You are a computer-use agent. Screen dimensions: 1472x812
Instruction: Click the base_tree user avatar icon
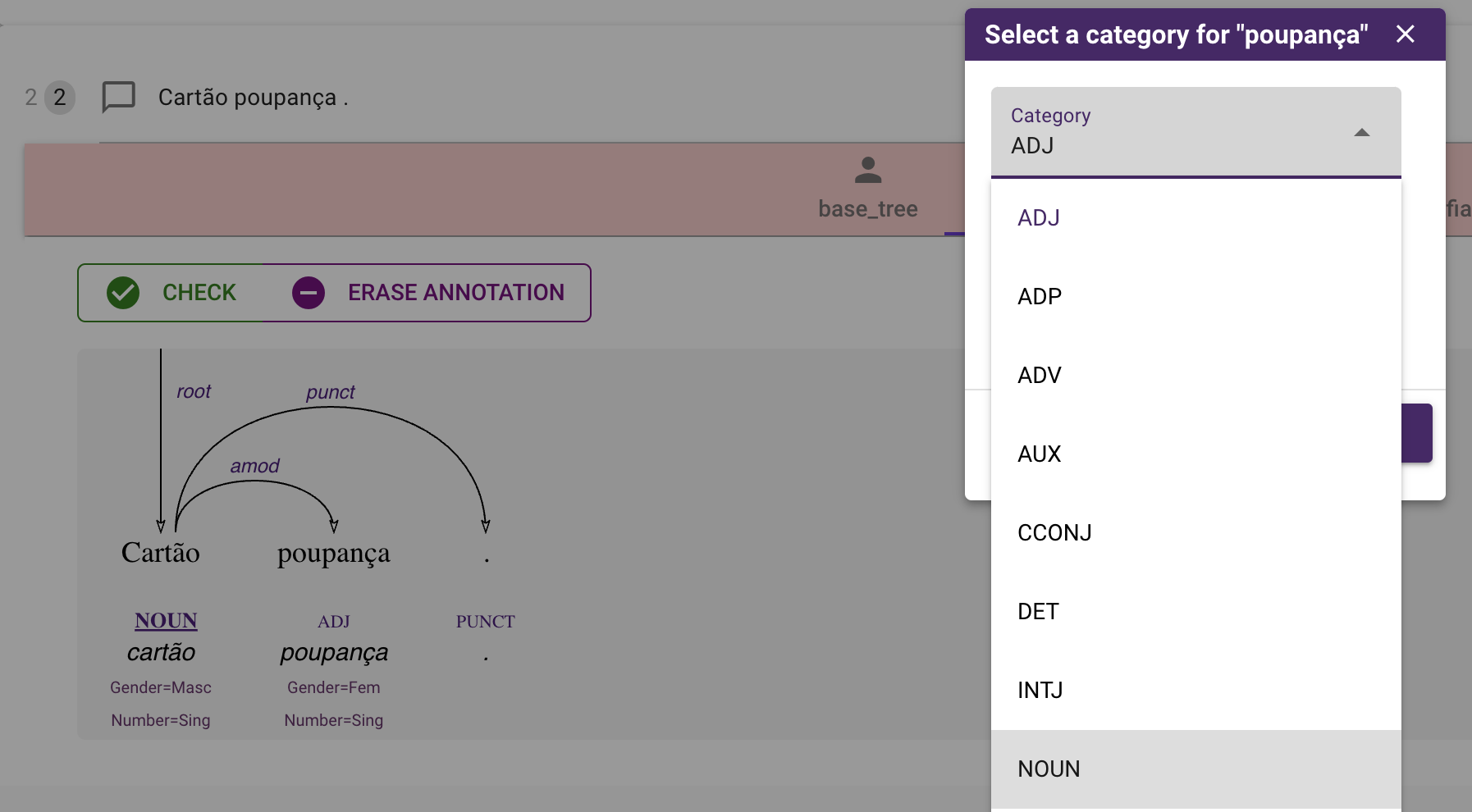867,170
